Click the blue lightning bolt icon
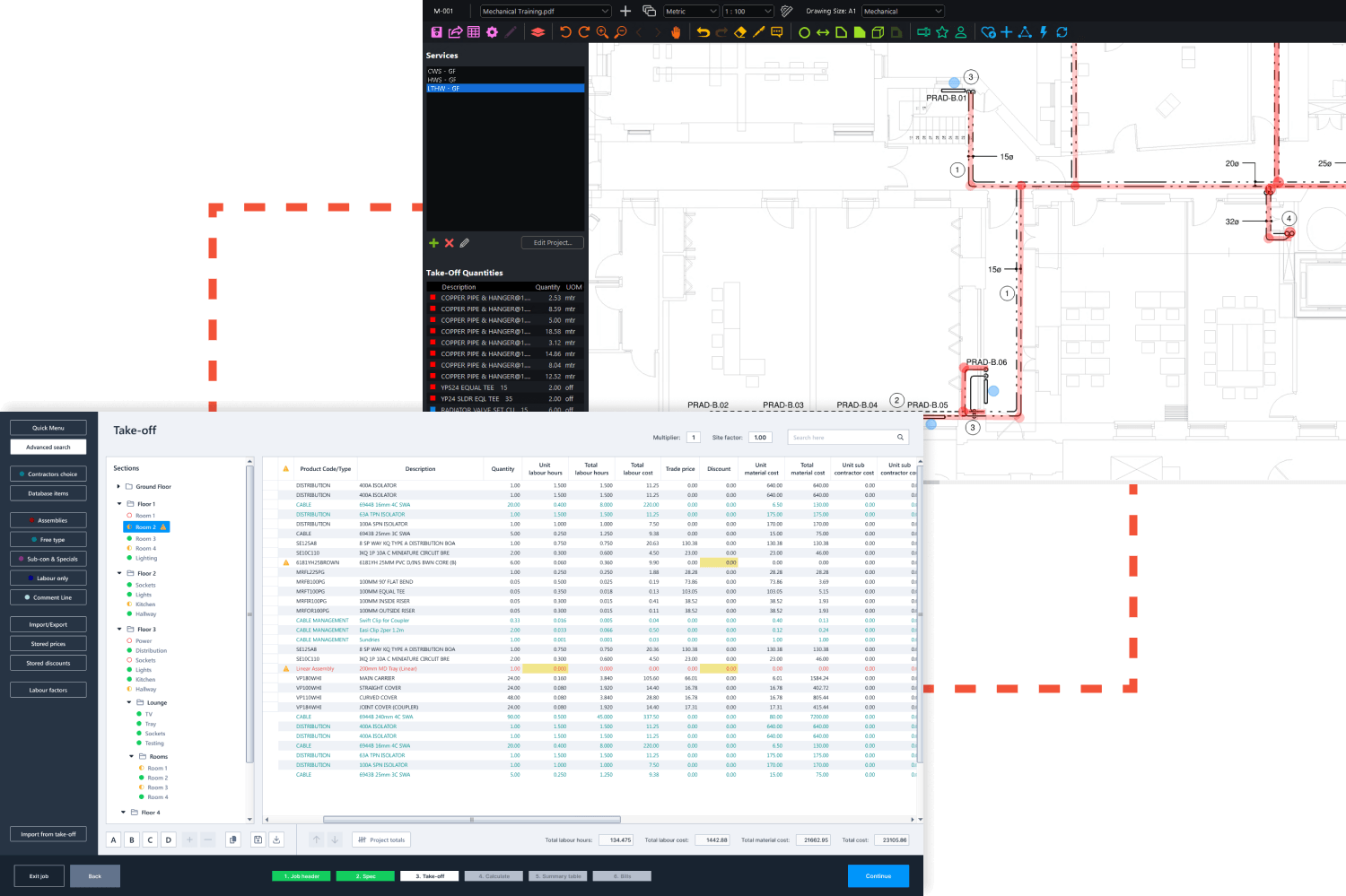The image size is (1346, 896). pyautogui.click(x=1044, y=32)
